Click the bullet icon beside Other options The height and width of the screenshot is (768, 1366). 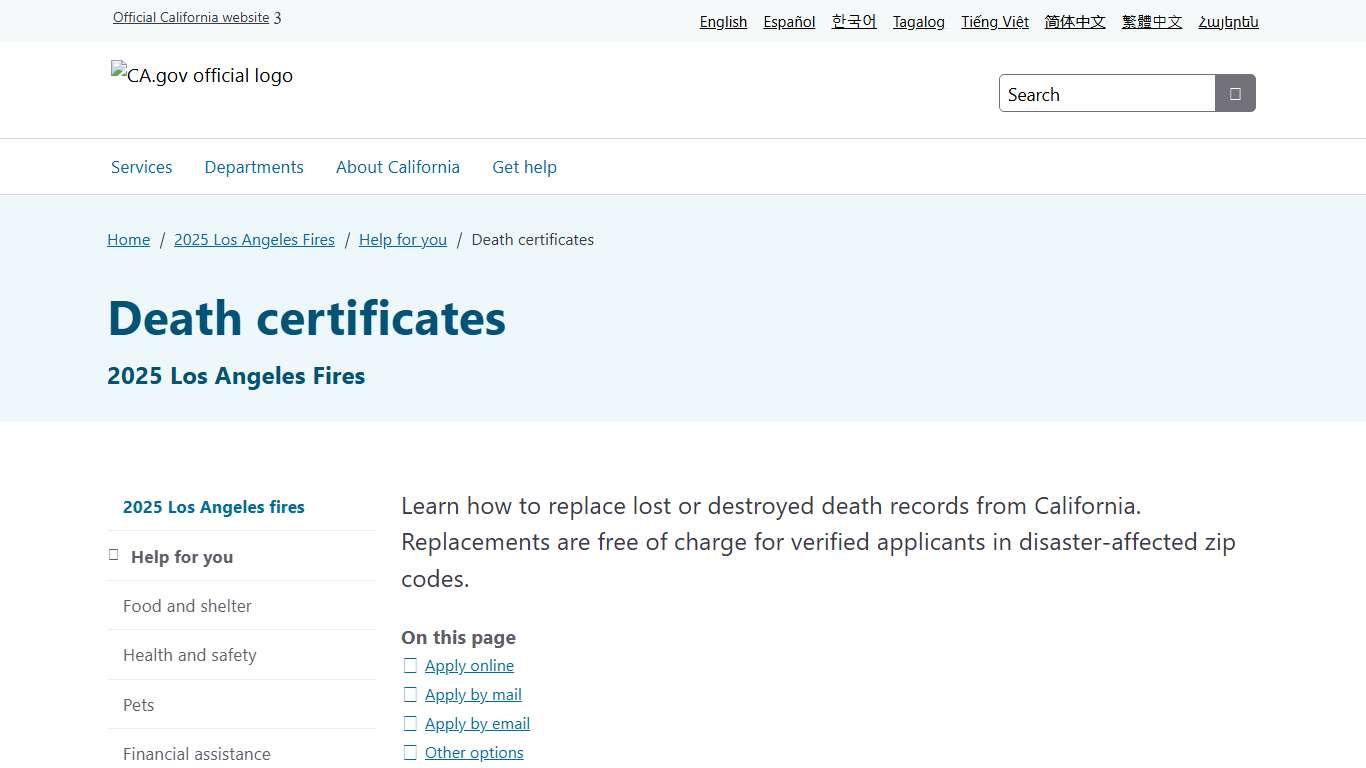click(x=410, y=752)
